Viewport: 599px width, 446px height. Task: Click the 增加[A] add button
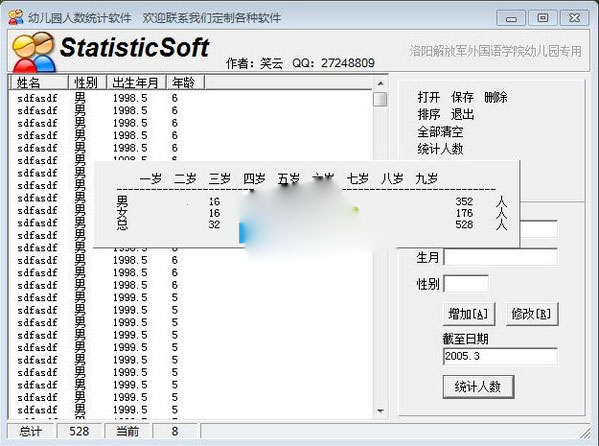click(x=469, y=314)
